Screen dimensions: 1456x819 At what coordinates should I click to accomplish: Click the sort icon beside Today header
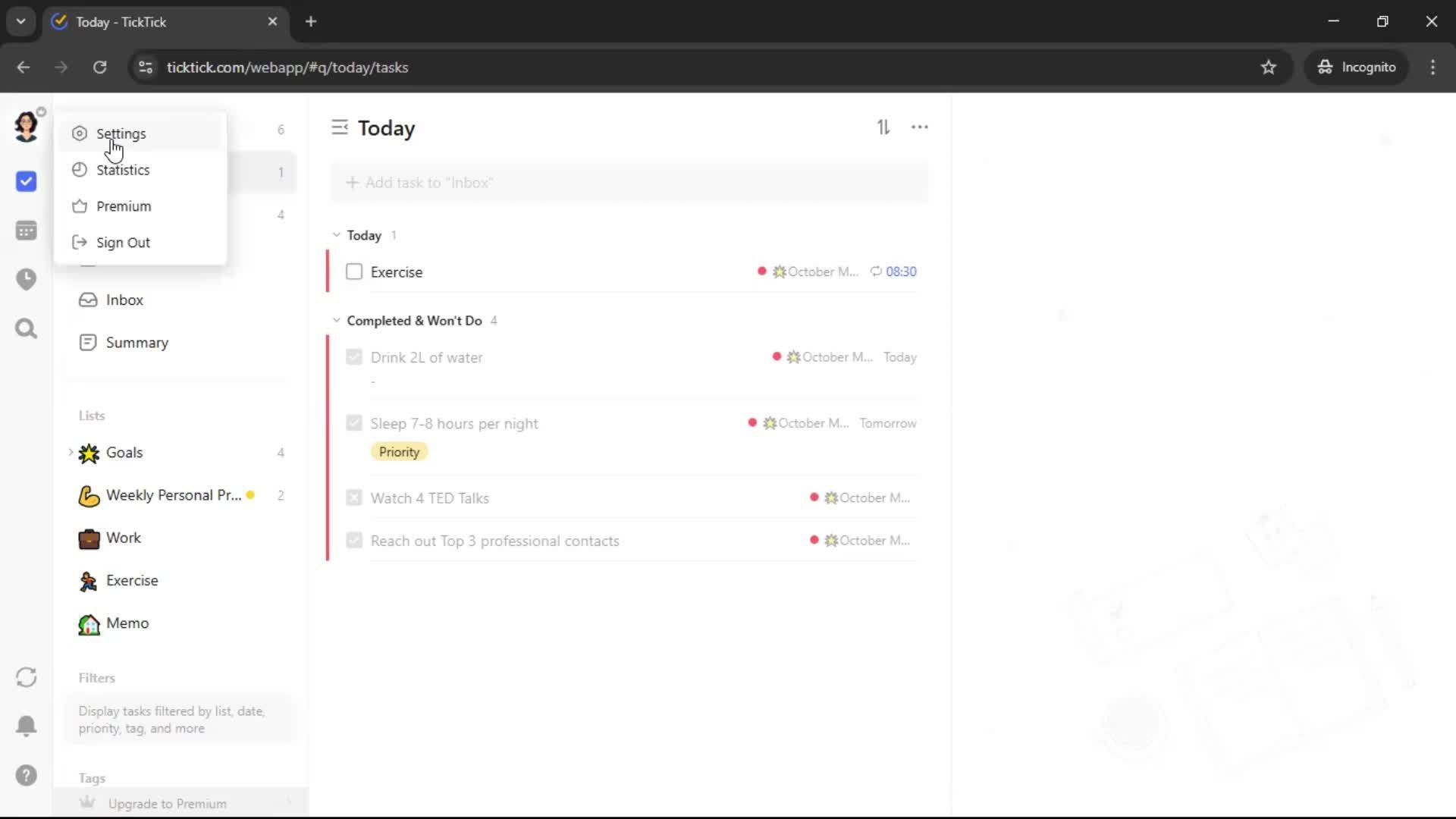click(x=883, y=127)
